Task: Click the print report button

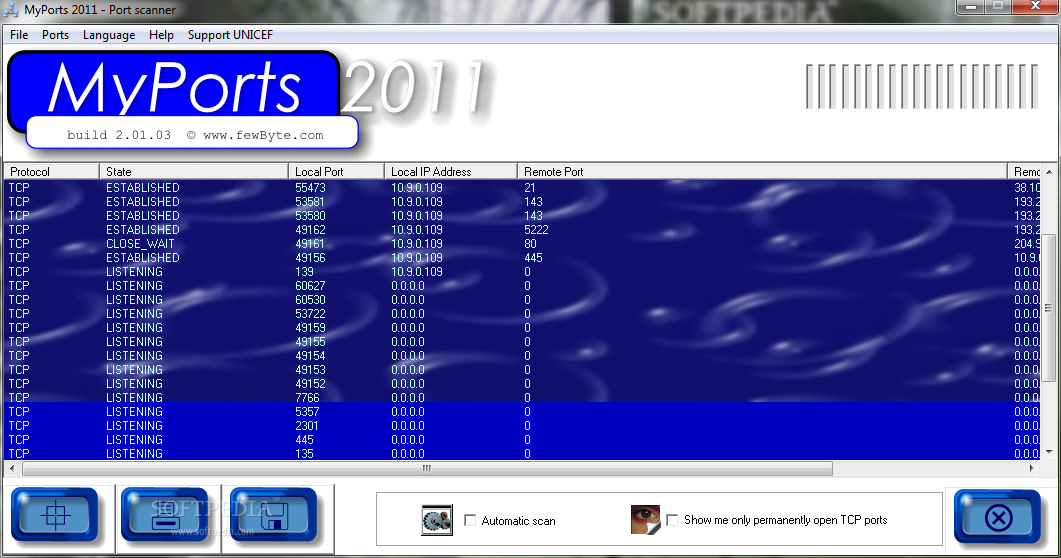Action: (165, 516)
